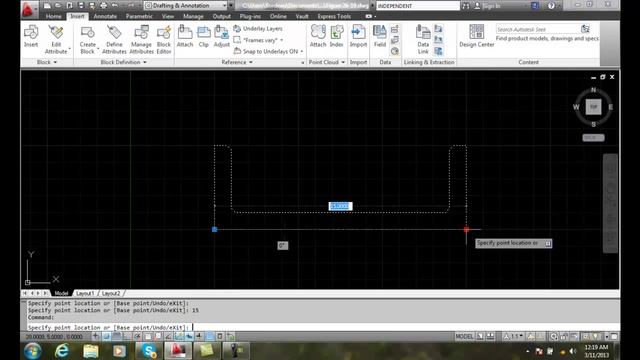Viewport: 640px width, 360px height.
Task: Open the Frames vary dropdown
Action: (x=281, y=40)
